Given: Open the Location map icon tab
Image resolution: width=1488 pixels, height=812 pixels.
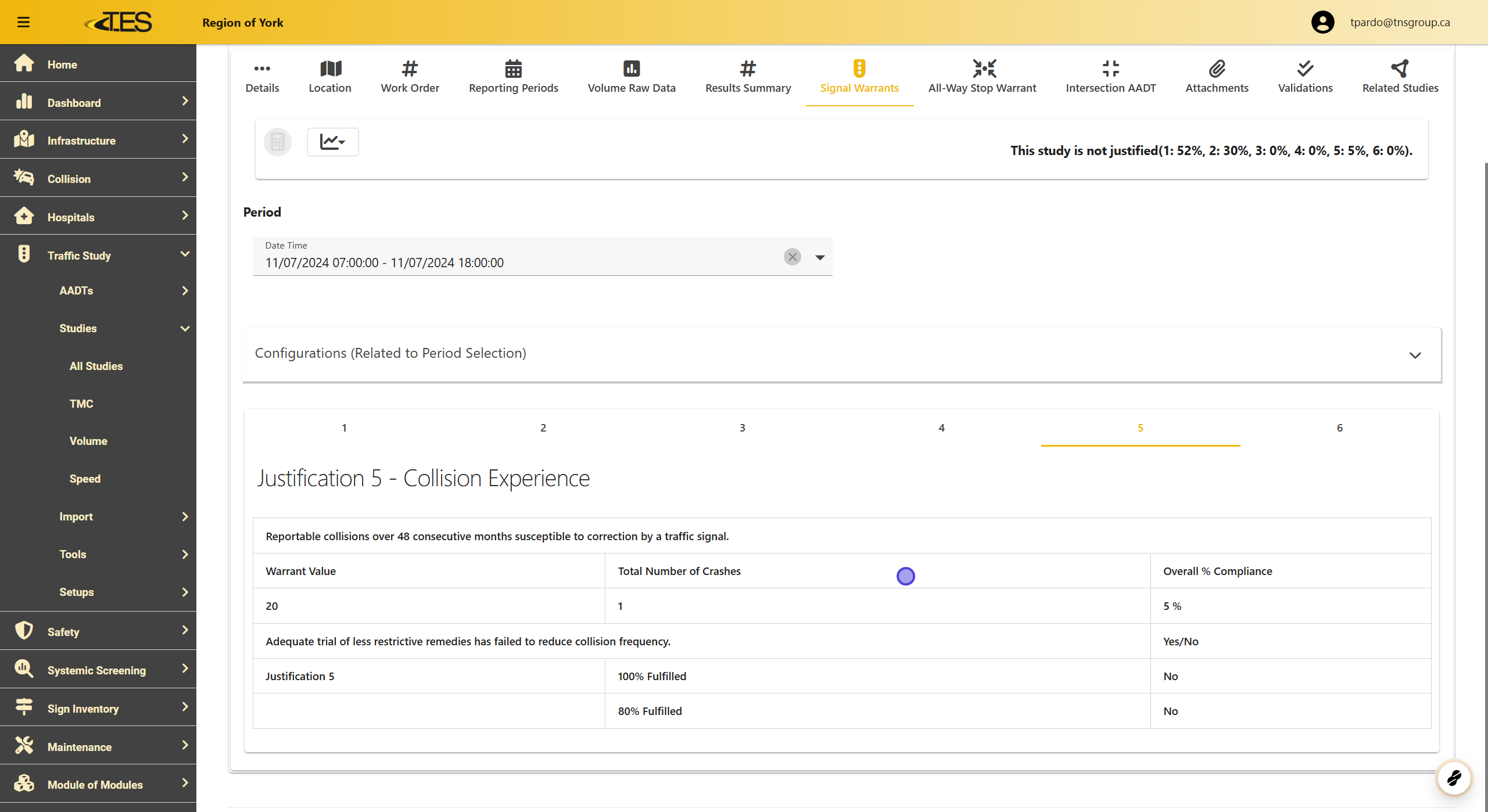Looking at the screenshot, I should pyautogui.click(x=329, y=77).
